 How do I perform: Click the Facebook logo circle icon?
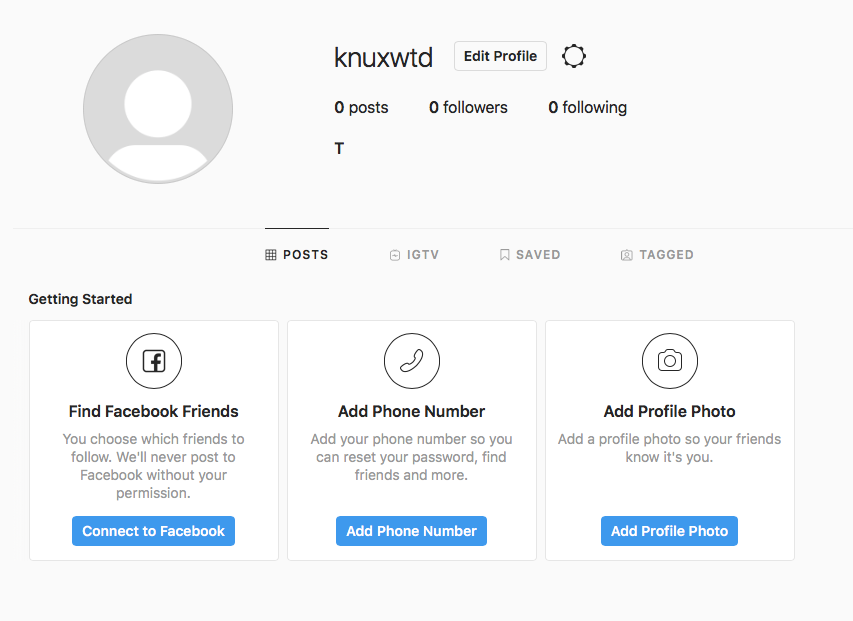coord(154,361)
